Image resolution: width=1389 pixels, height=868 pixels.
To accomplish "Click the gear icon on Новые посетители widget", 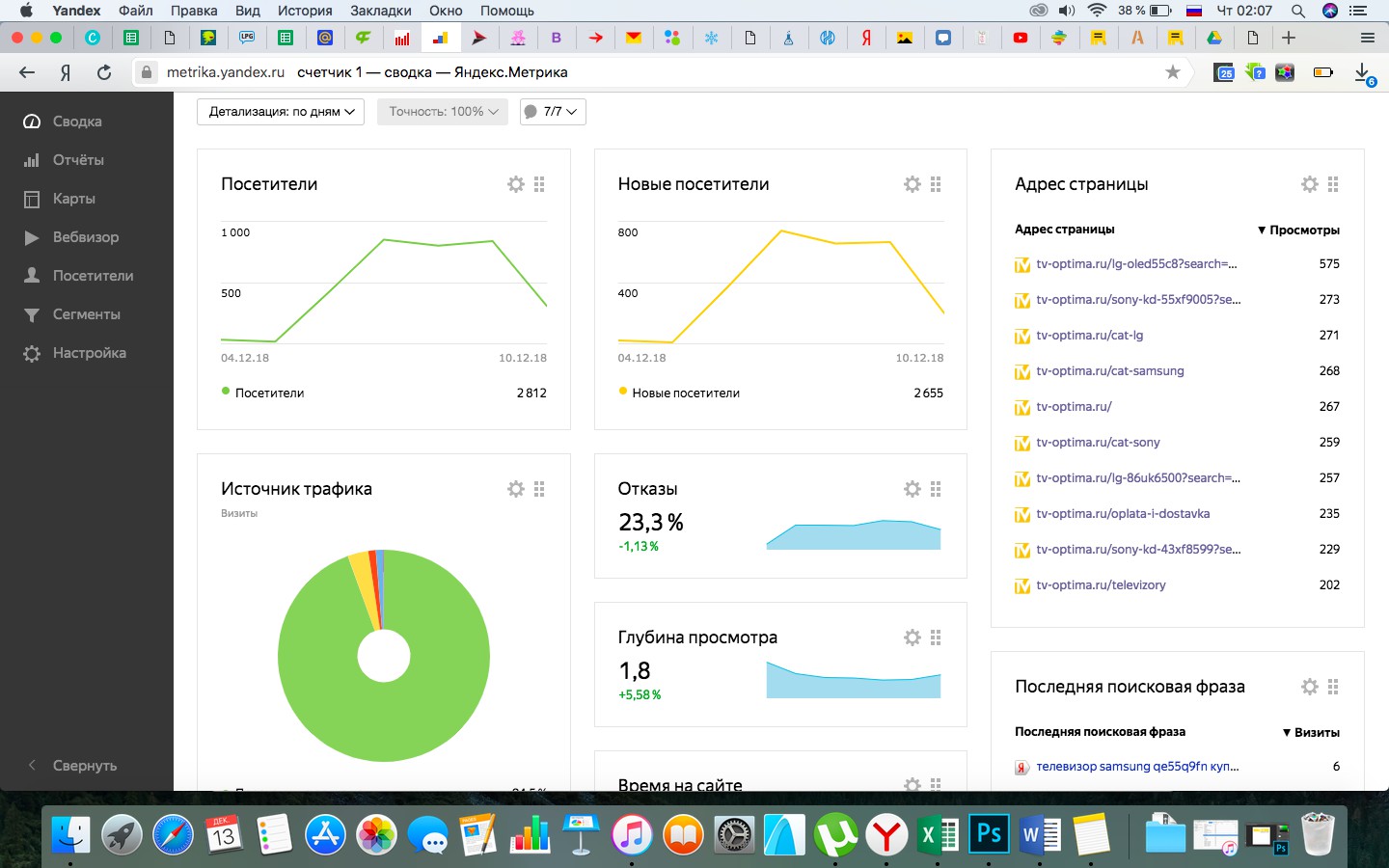I will pyautogui.click(x=912, y=184).
